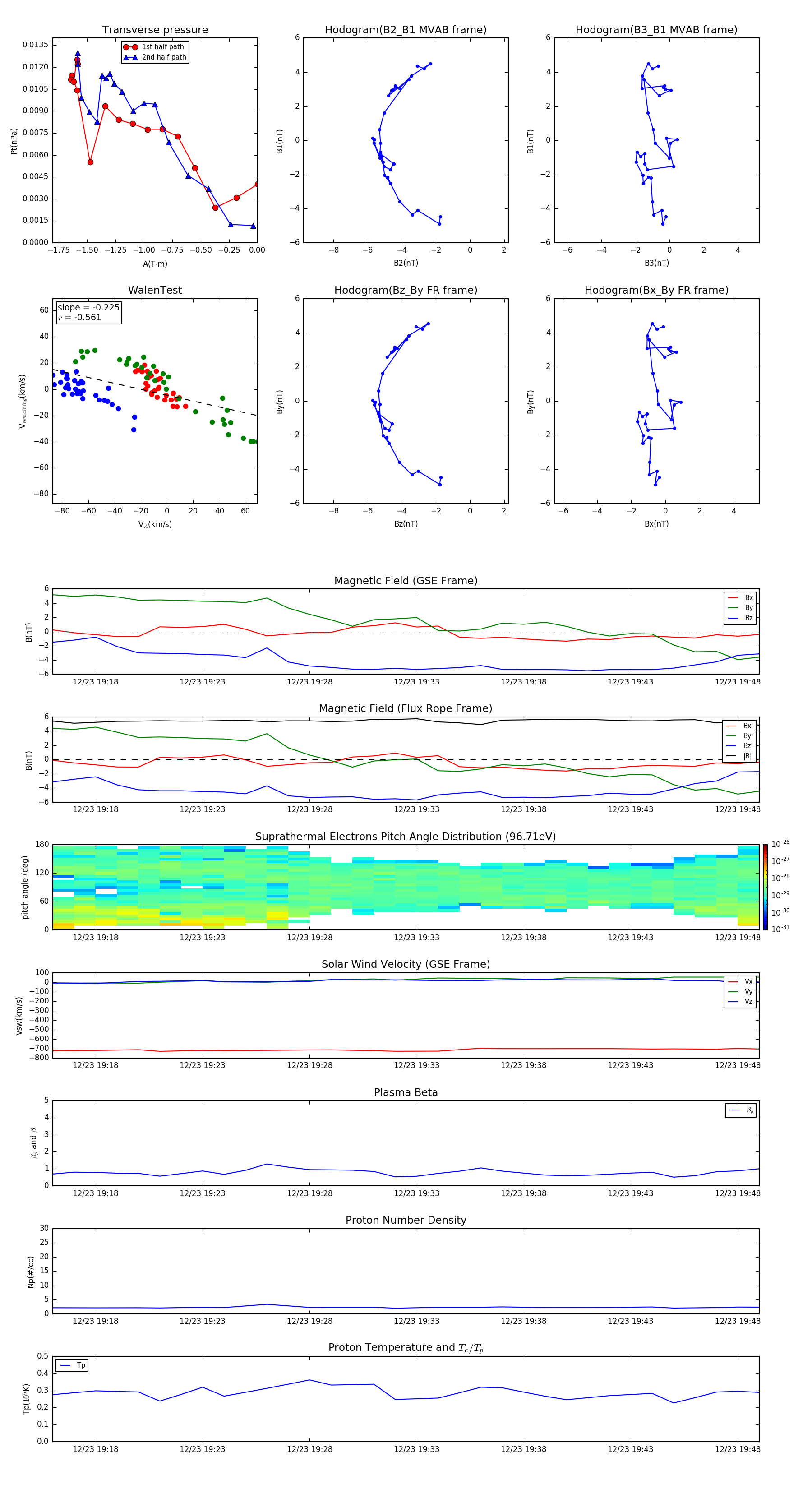Click the 'V_remaining(km/s)' y-axis label
The height and width of the screenshot is (1489, 812).
[x=22, y=401]
